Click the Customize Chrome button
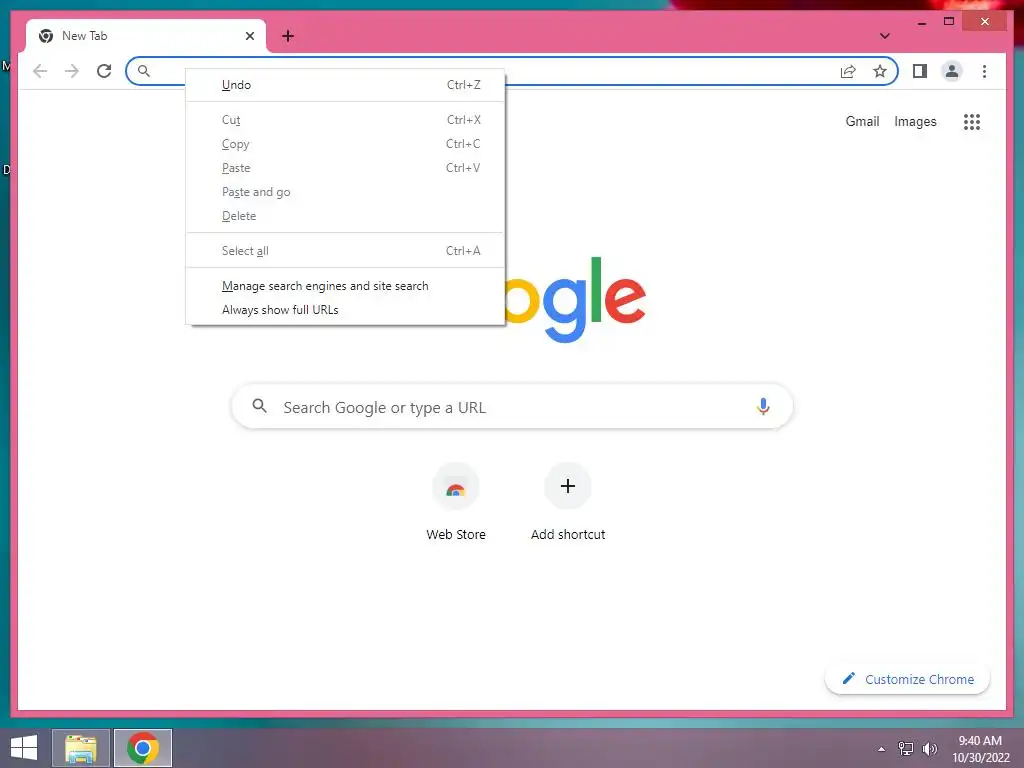The image size is (1024, 768). tap(907, 679)
